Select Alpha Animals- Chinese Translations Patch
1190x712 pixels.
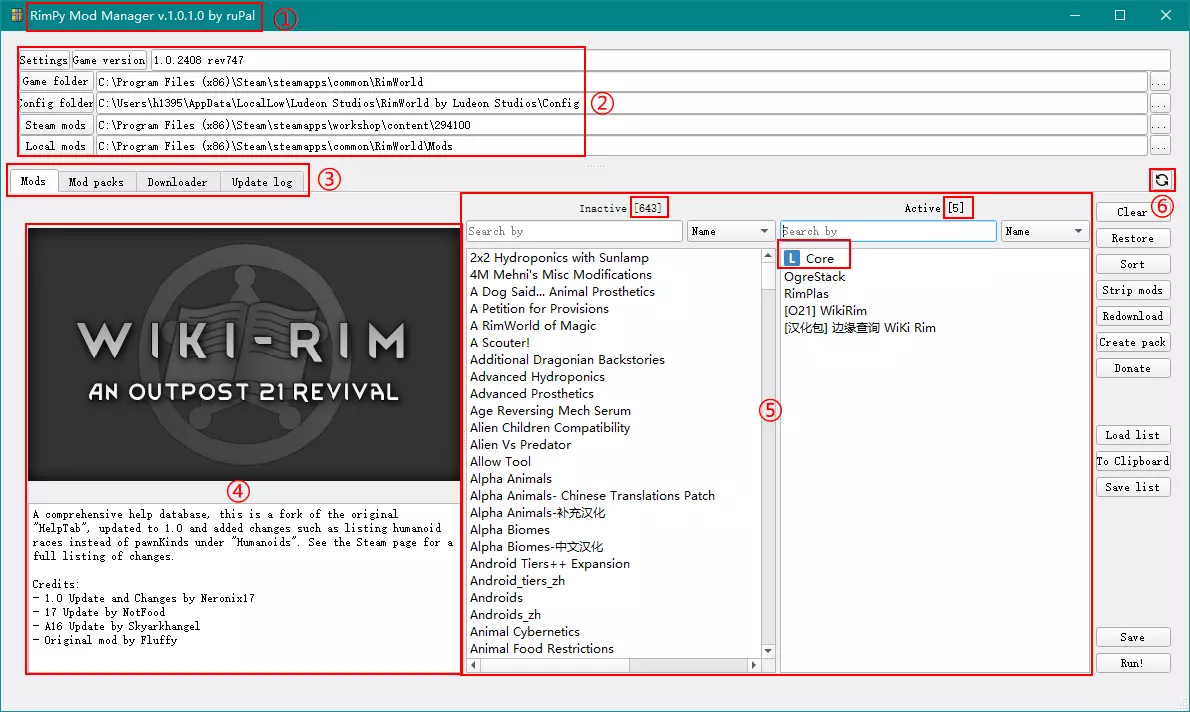click(592, 496)
